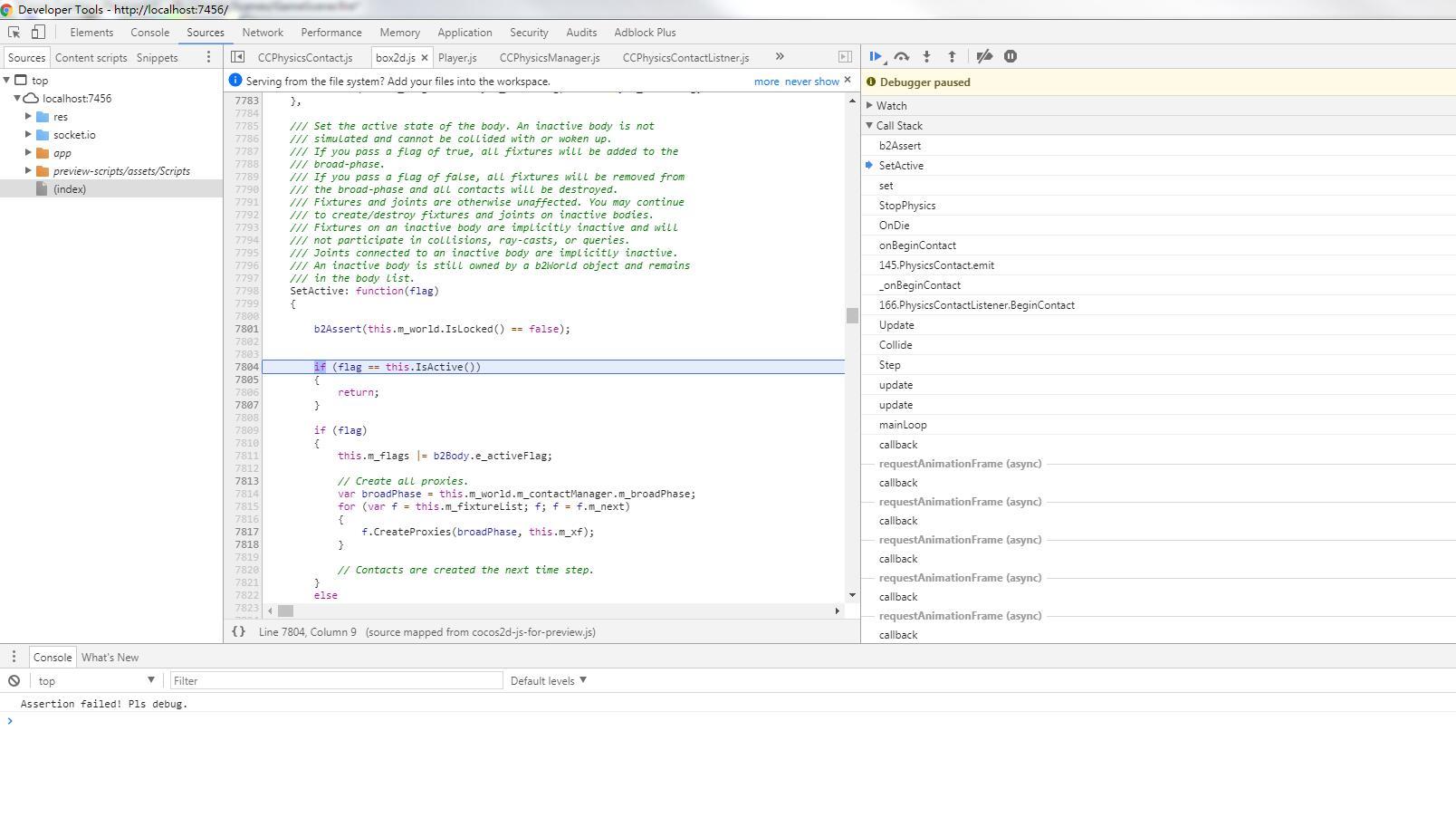Click the Step over function icon

pos(901,56)
